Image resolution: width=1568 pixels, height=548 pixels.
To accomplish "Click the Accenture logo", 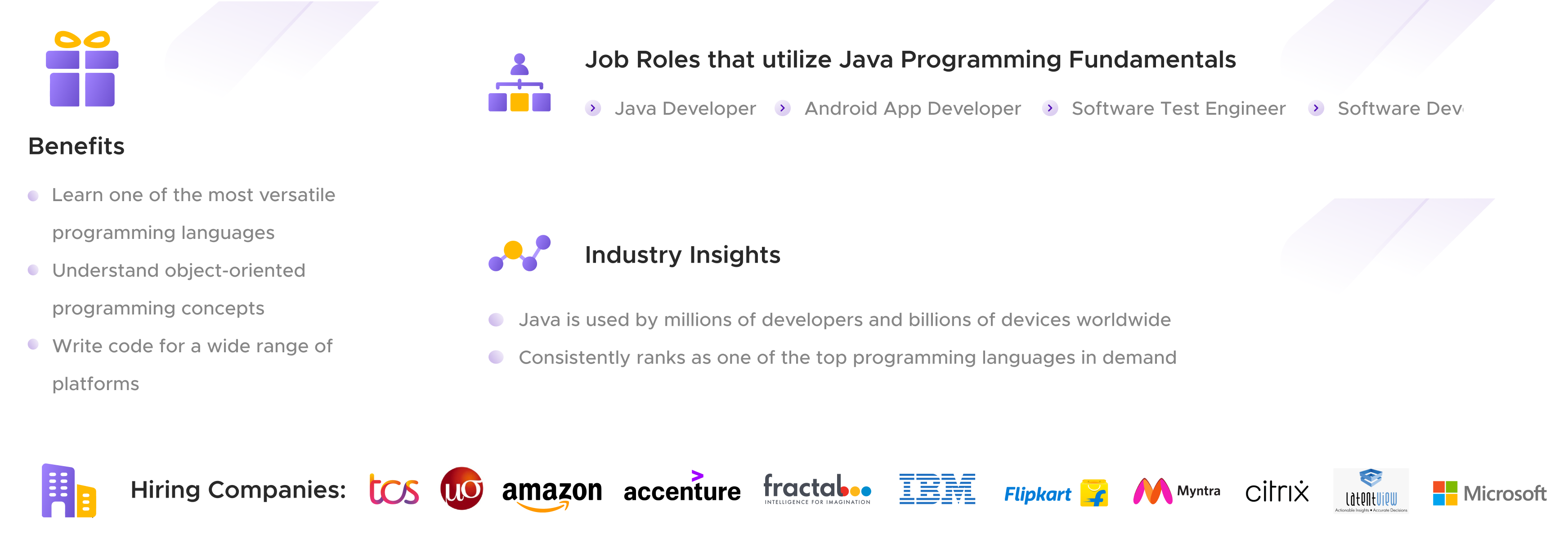I will (x=682, y=487).
